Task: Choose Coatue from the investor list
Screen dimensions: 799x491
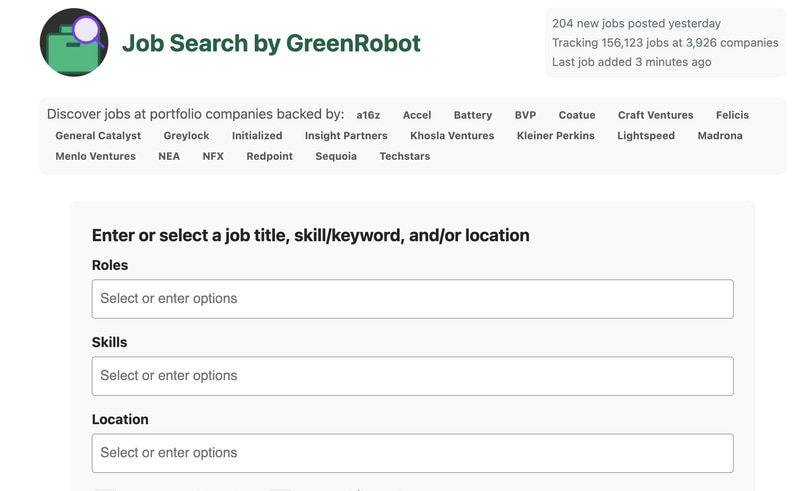Action: click(577, 115)
